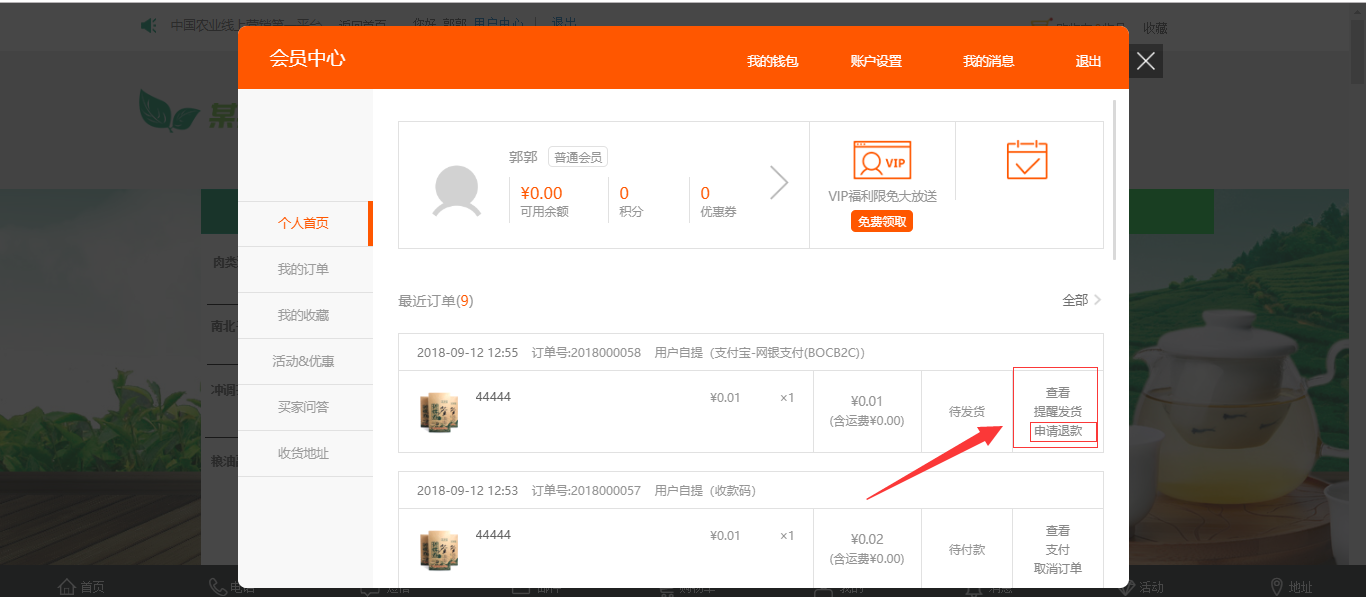
Task: Switch to 我的收藏 sidebar tab
Action: (303, 315)
